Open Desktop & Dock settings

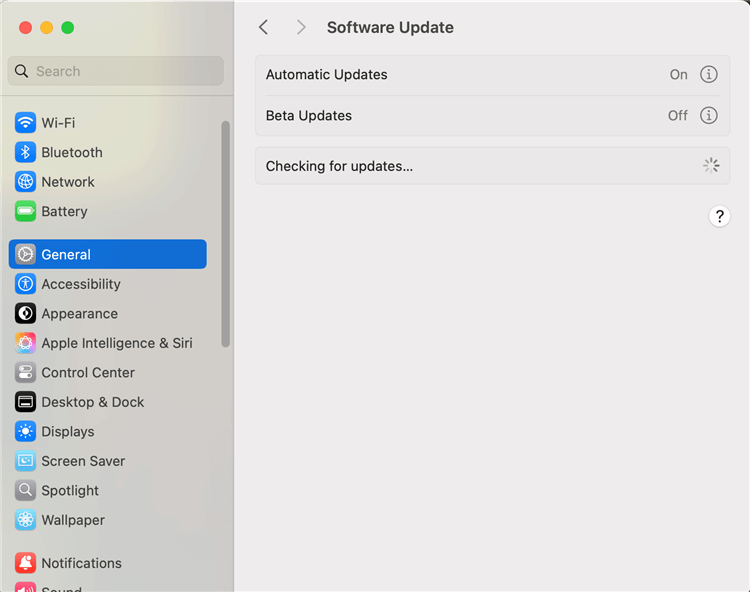coord(92,402)
